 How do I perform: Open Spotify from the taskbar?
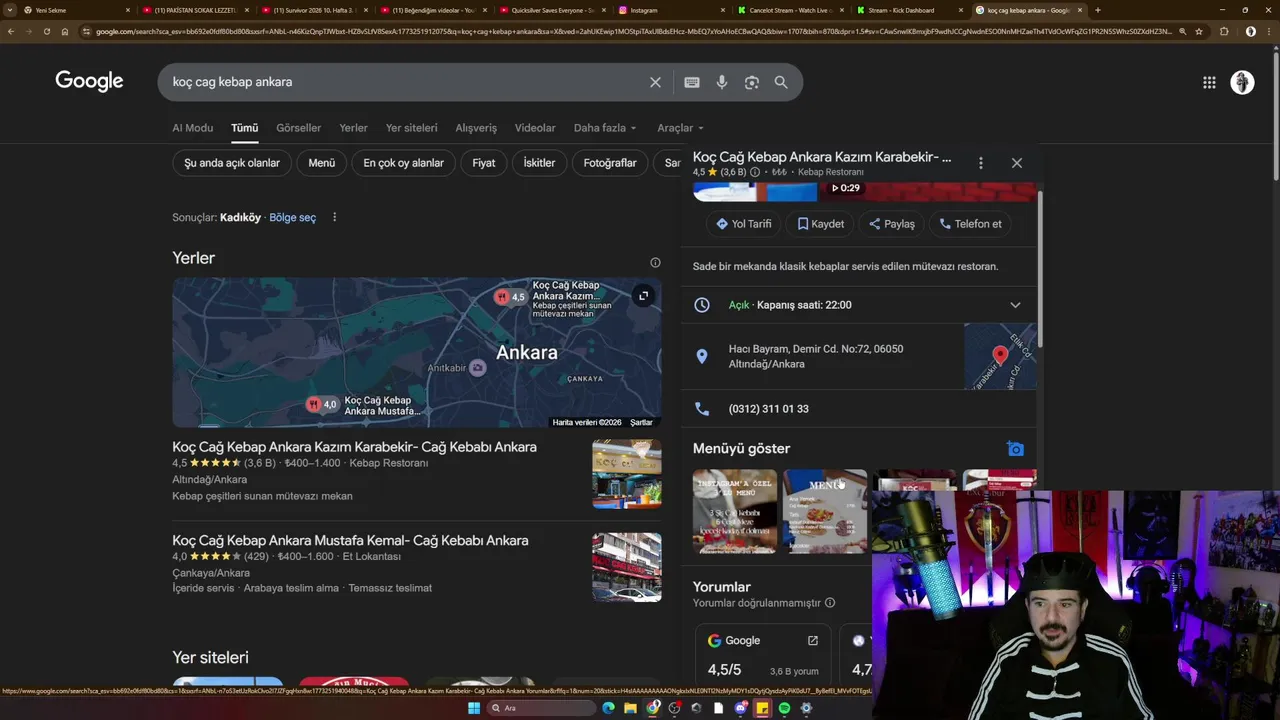point(784,708)
